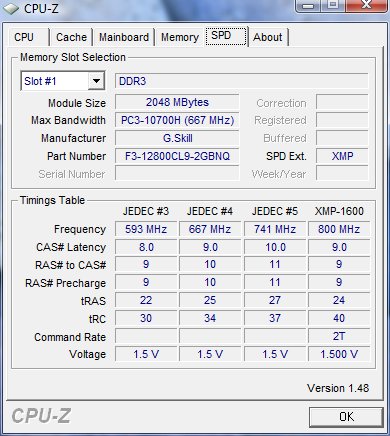Select the SPD tab
Screen dimensions: 390x436
click(226, 36)
